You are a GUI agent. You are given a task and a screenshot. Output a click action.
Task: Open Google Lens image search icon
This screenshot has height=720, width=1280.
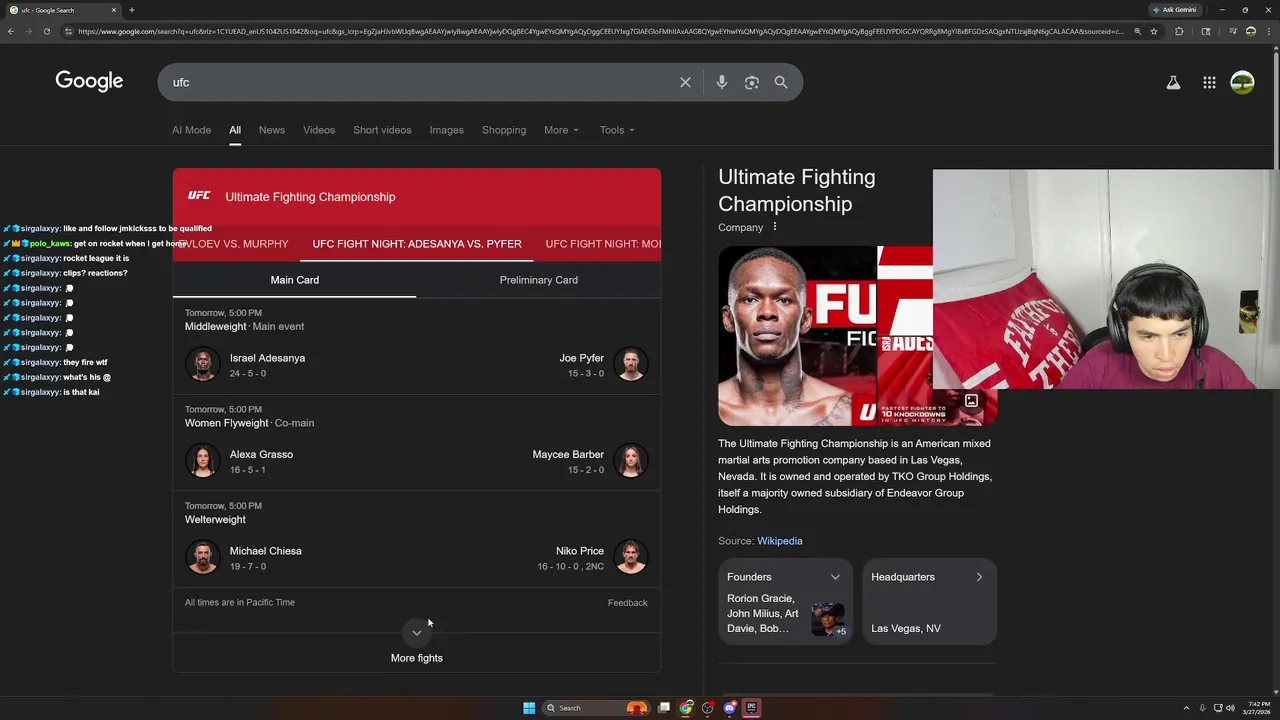(x=752, y=82)
